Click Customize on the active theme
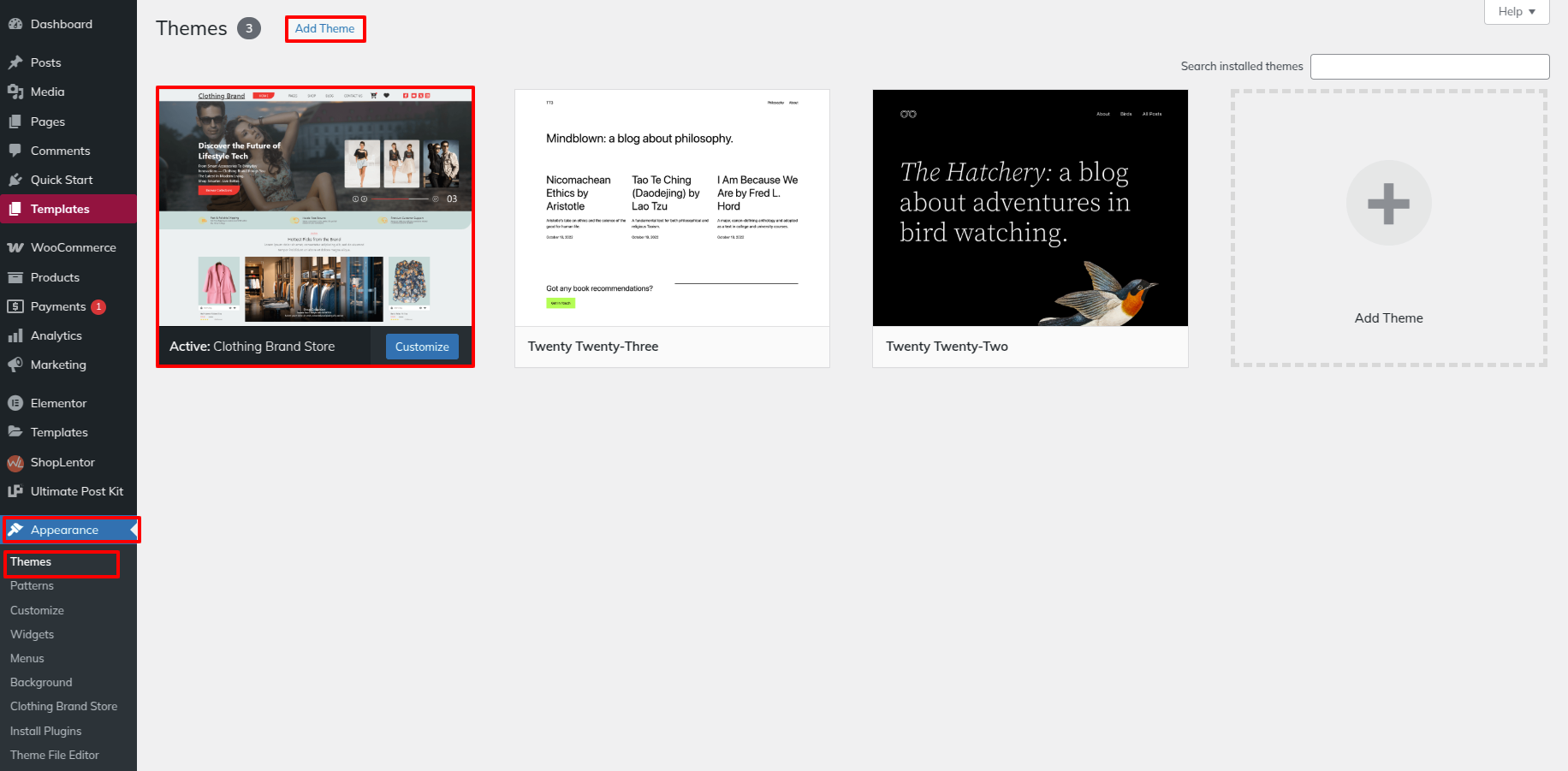The image size is (1568, 771). tap(422, 347)
